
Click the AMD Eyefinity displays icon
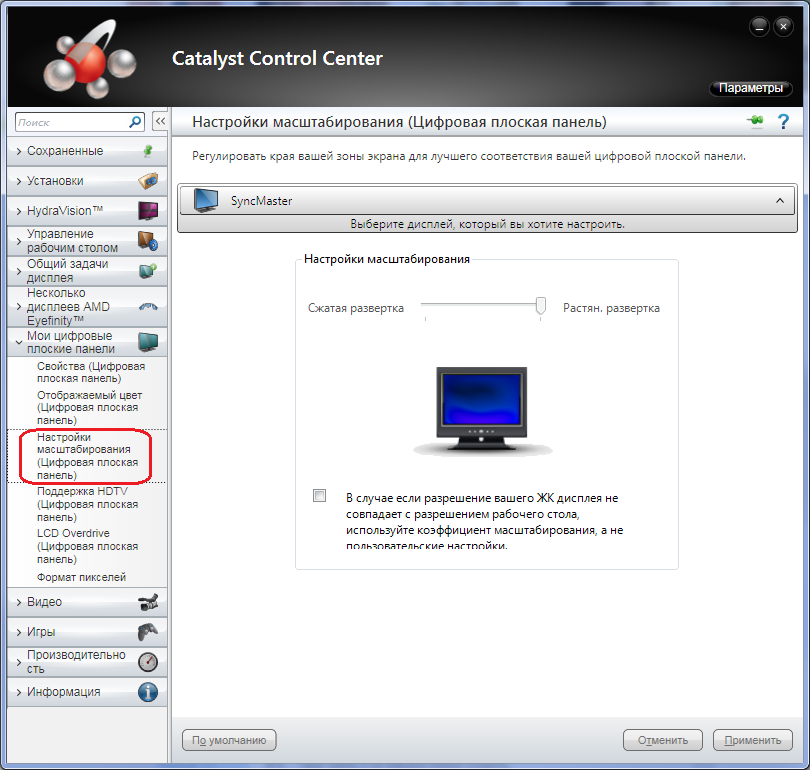148,307
